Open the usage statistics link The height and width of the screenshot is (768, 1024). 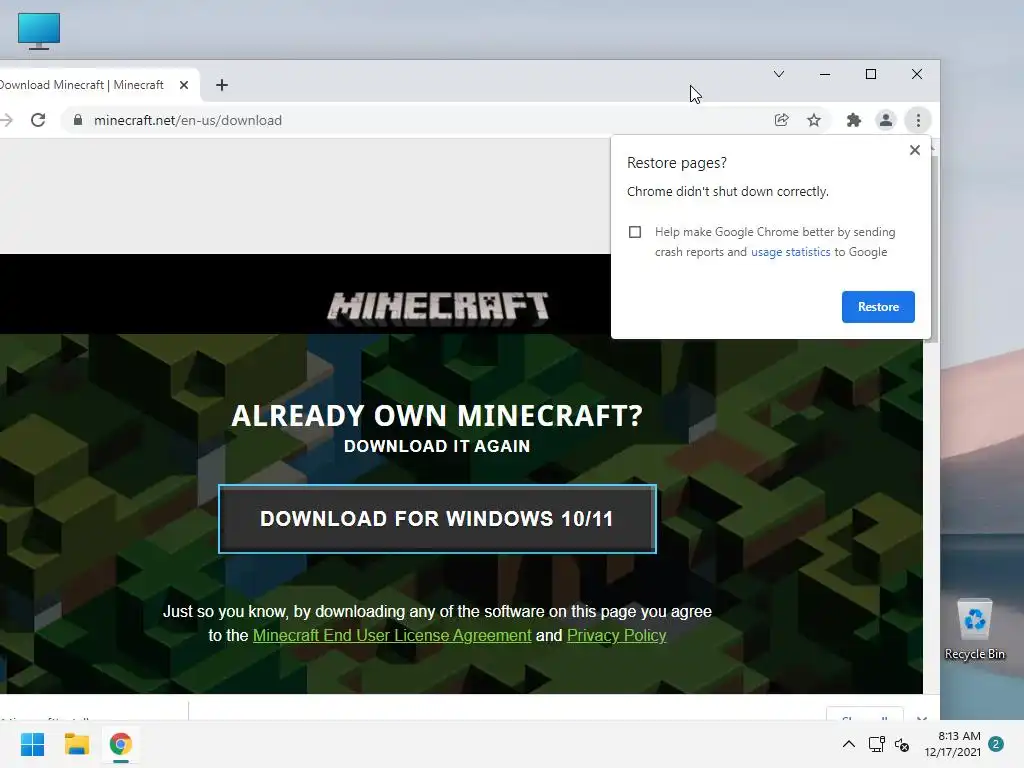point(790,252)
